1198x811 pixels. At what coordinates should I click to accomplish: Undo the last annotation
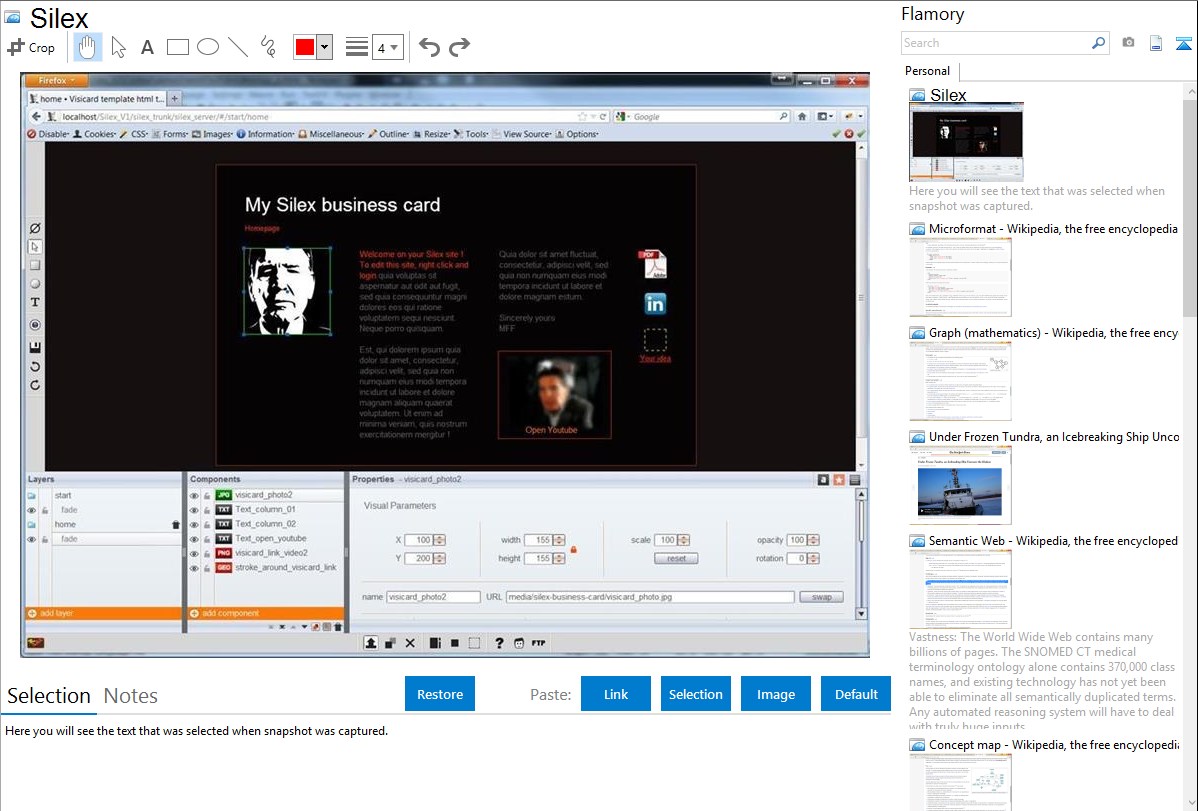429,47
